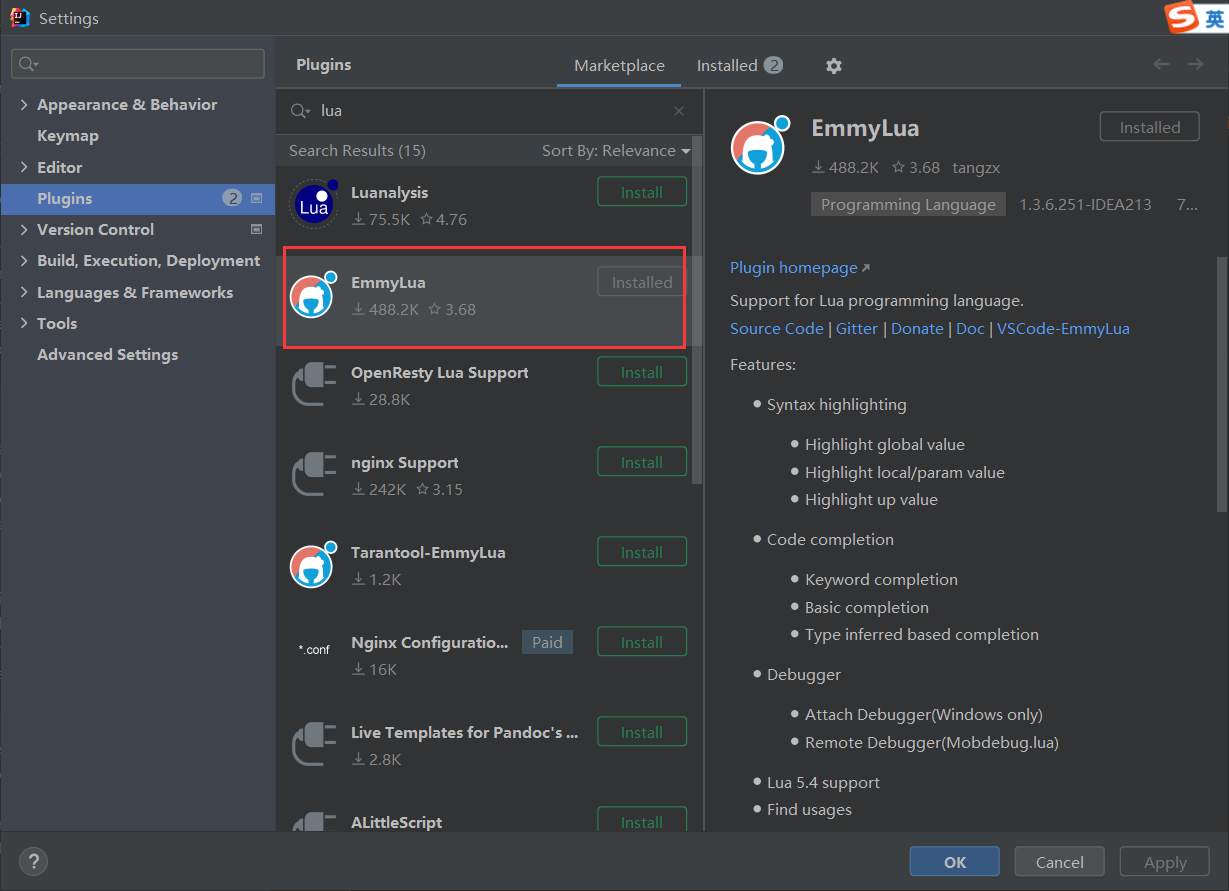This screenshot has height=891, width=1229.
Task: Click the settings search magnifier icon
Action: click(x=28, y=64)
